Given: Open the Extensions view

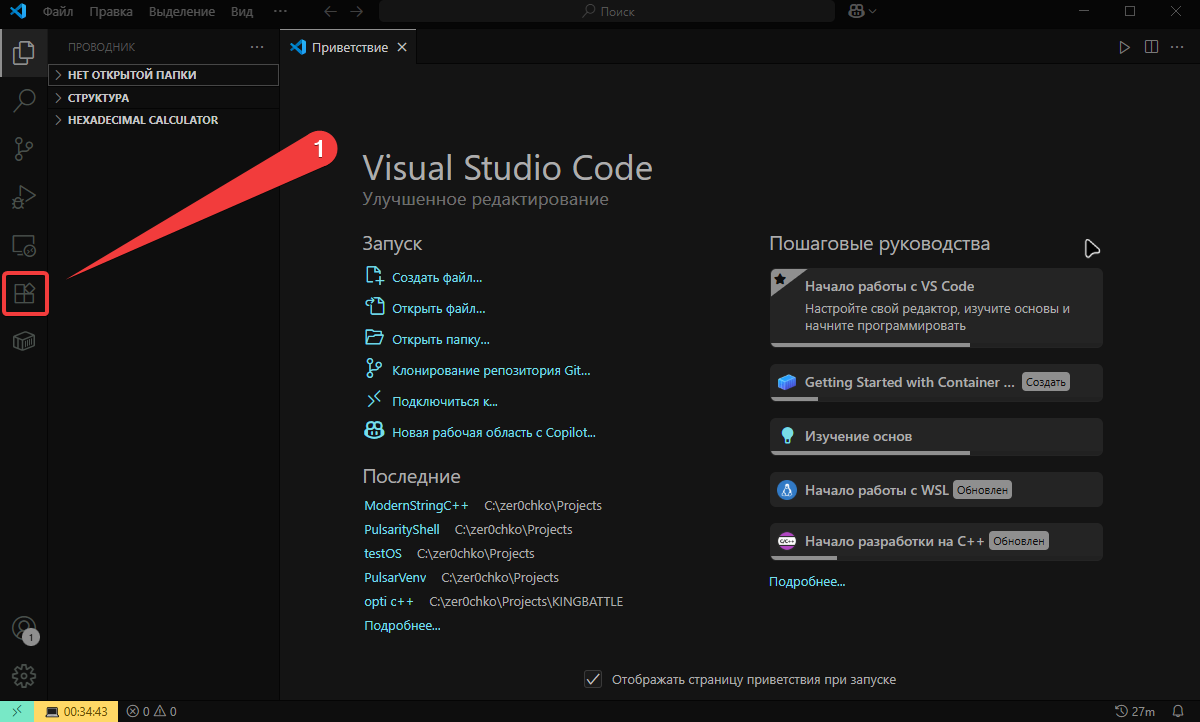Looking at the screenshot, I should tap(24, 294).
